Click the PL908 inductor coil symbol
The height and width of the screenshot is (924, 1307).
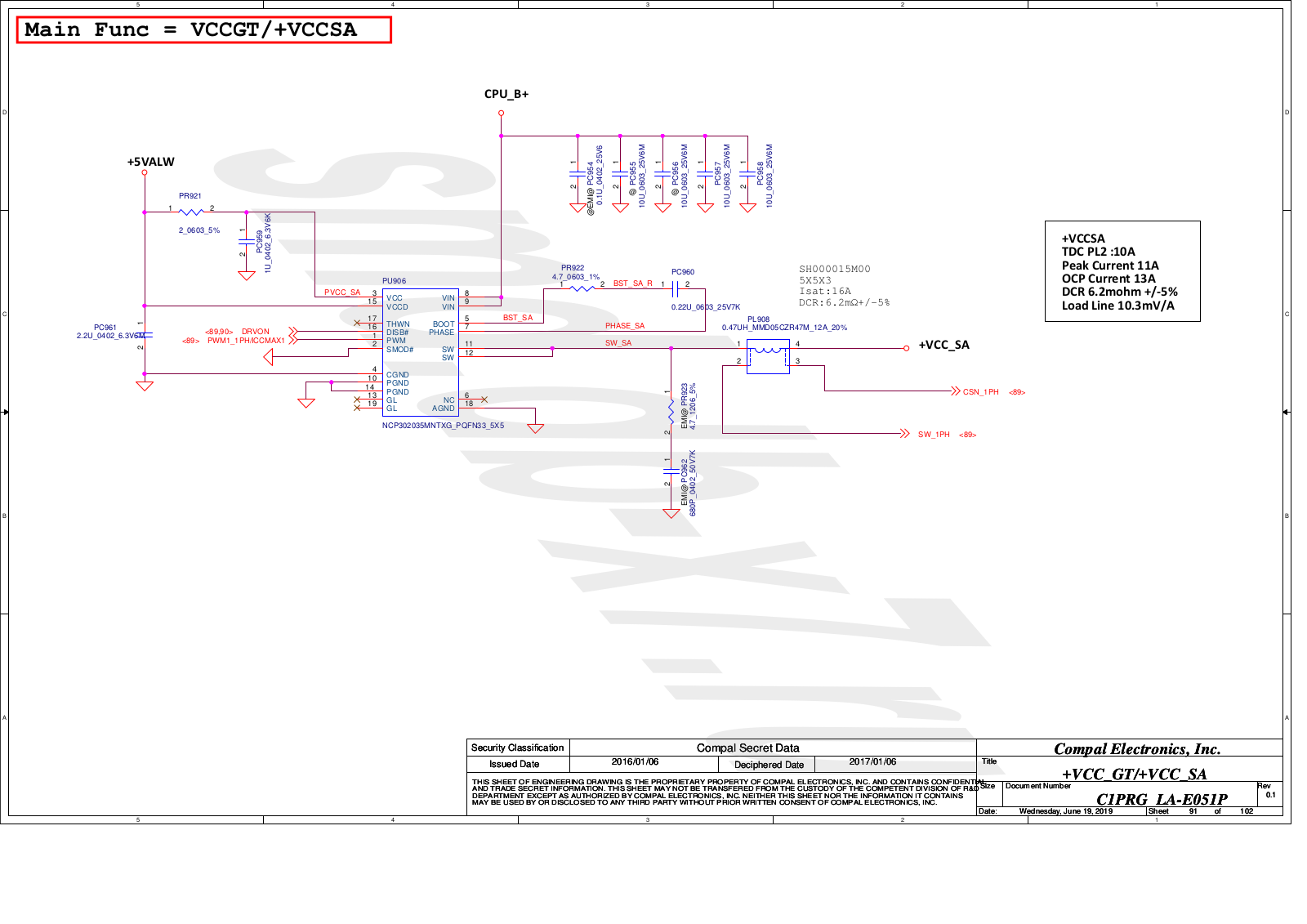coord(768,356)
